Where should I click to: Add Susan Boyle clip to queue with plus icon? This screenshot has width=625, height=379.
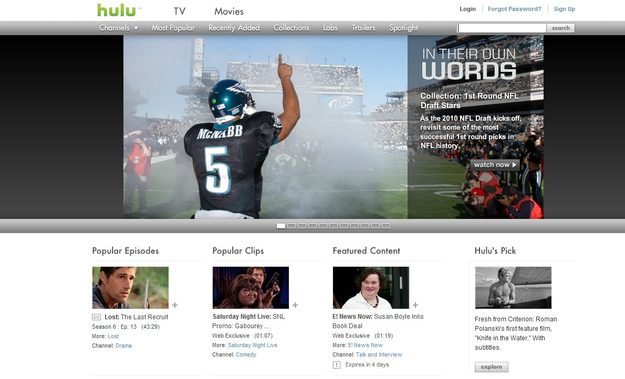point(415,305)
